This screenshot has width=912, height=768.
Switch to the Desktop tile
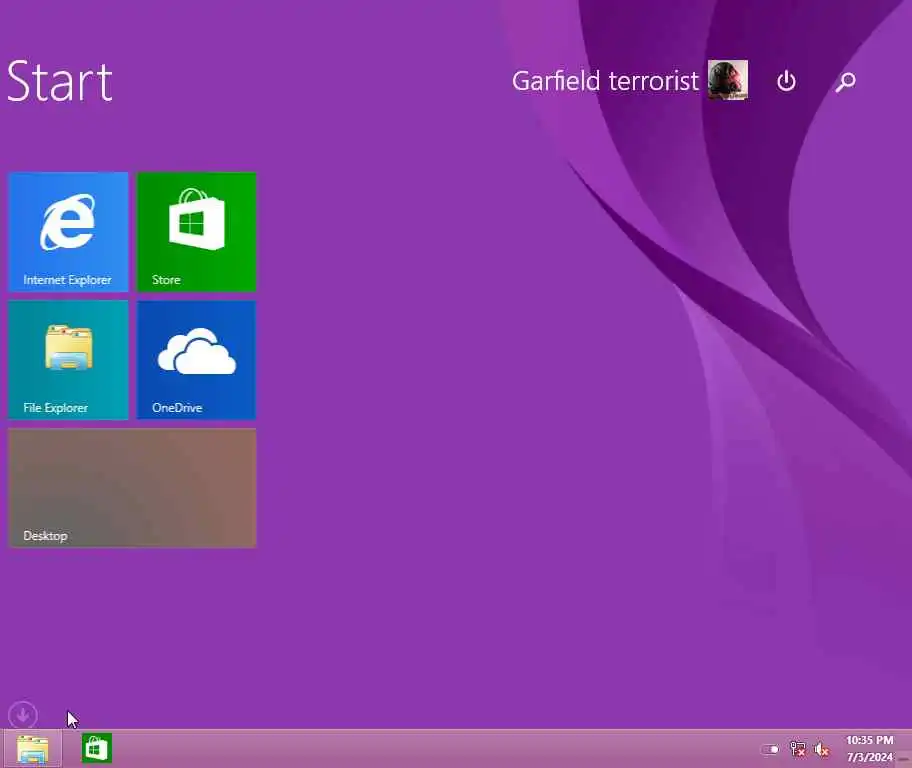tap(132, 488)
